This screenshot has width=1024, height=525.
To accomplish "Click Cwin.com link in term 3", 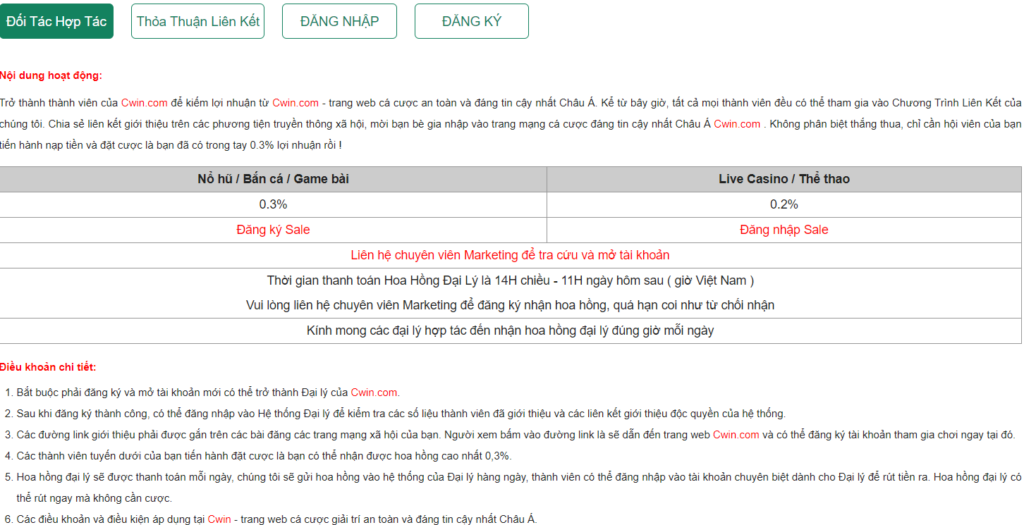I will tap(736, 435).
